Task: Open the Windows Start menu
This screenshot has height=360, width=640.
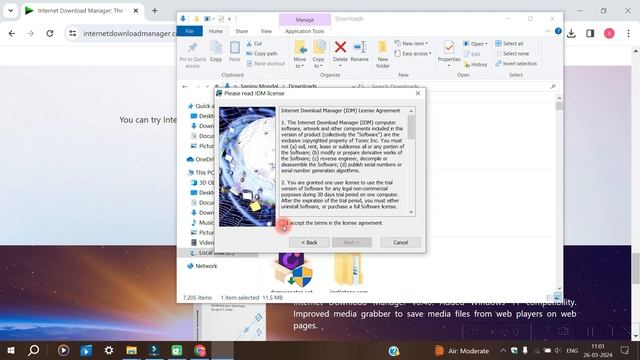Action: [x=11, y=351]
